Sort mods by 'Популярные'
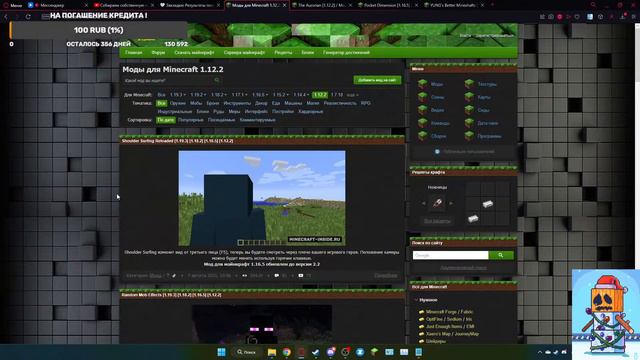The height and width of the screenshot is (360, 640). [x=191, y=120]
